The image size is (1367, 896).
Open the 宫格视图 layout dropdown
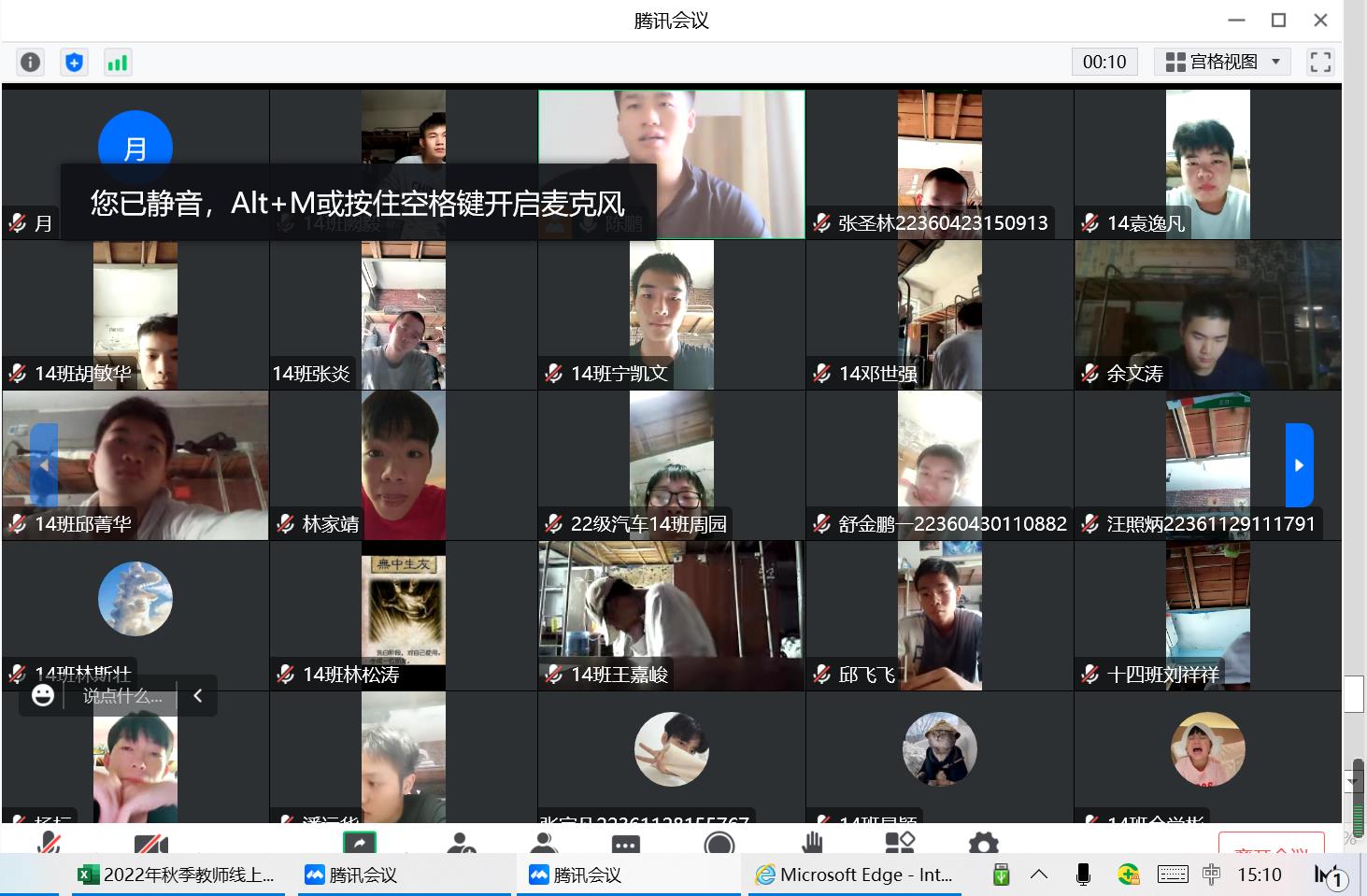pyautogui.click(x=1222, y=62)
